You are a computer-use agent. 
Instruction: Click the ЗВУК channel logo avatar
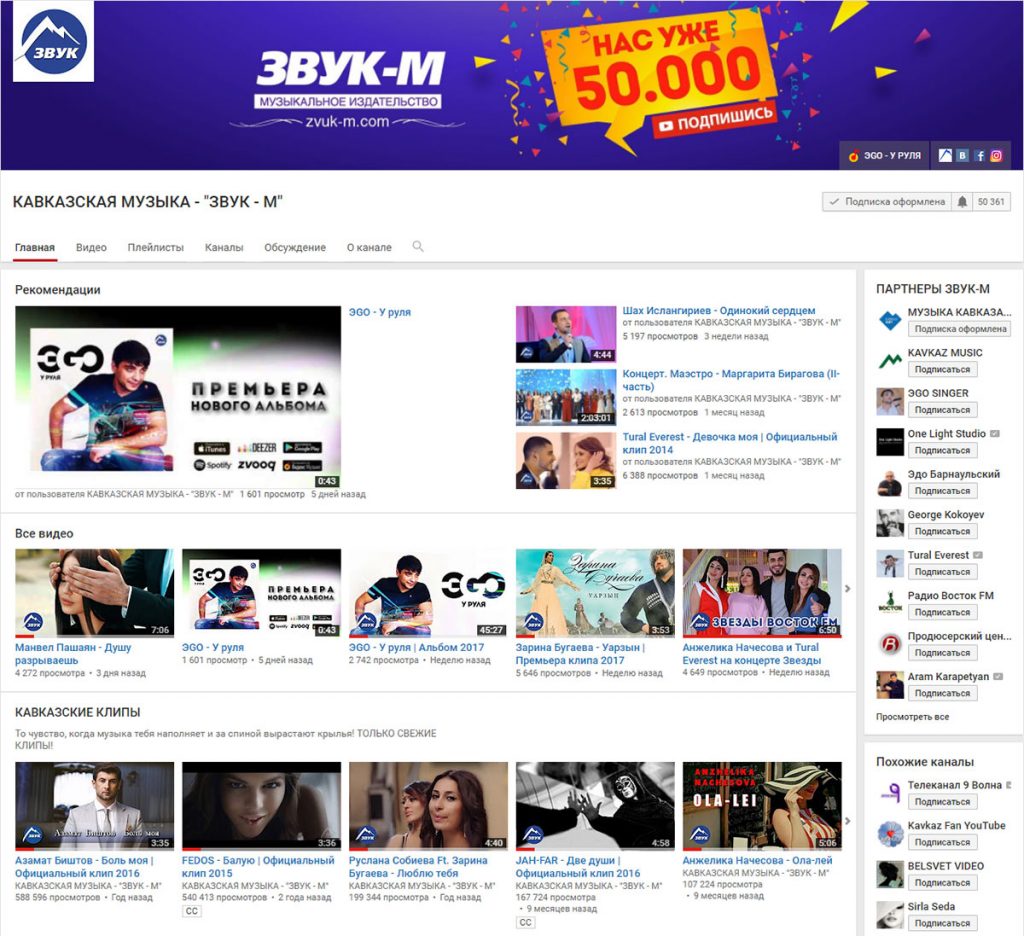[x=54, y=42]
